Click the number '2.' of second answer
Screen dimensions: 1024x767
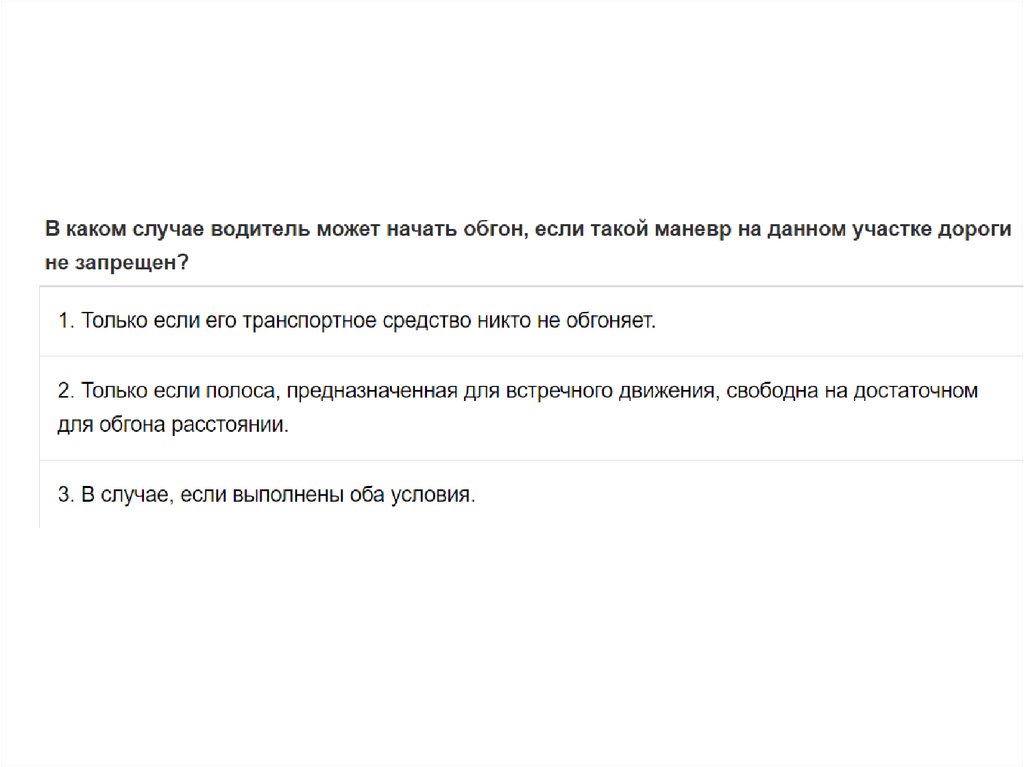click(66, 391)
